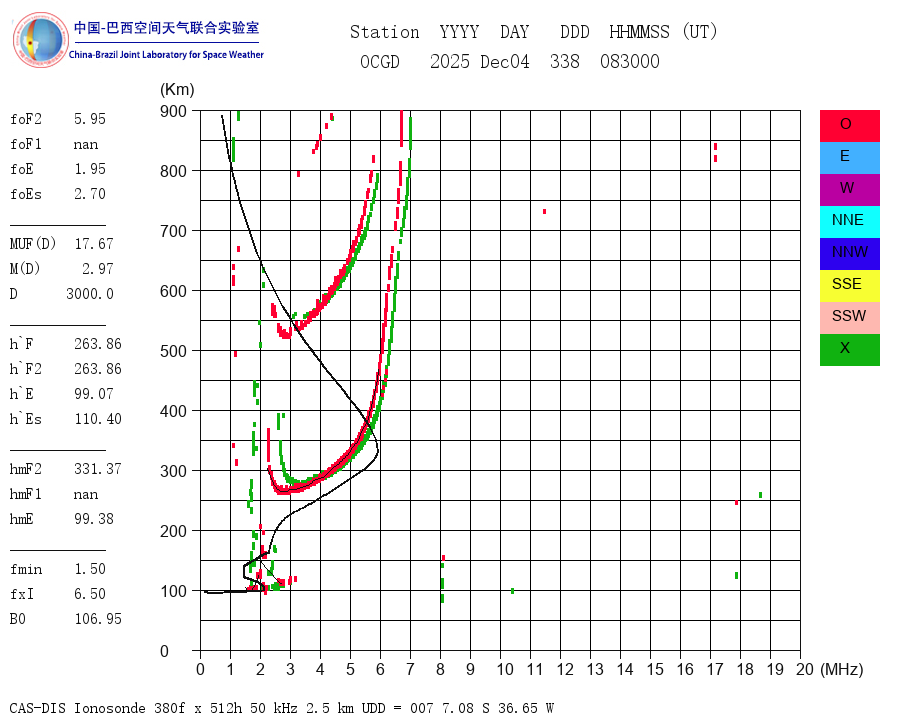Click the (Km) axis unit label
Screen dimensions: 900x720
(x=177, y=90)
